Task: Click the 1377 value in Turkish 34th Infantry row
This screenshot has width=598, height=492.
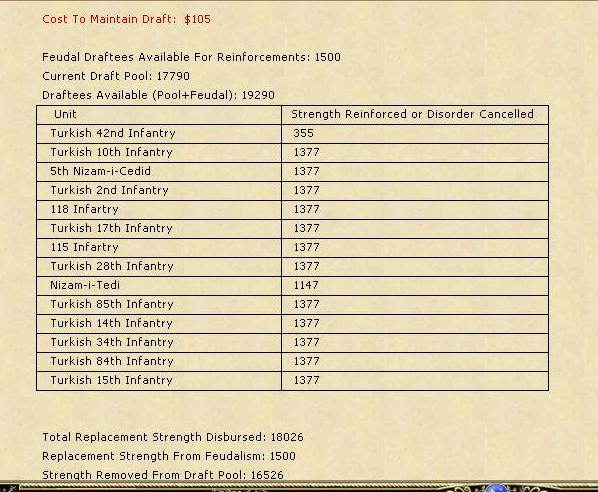Action: [306, 342]
